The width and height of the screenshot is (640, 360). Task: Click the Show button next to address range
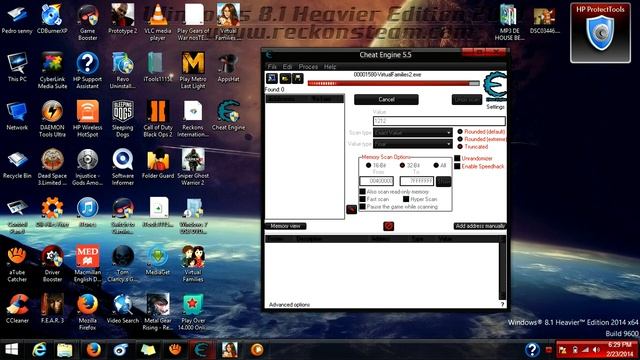coord(443,181)
